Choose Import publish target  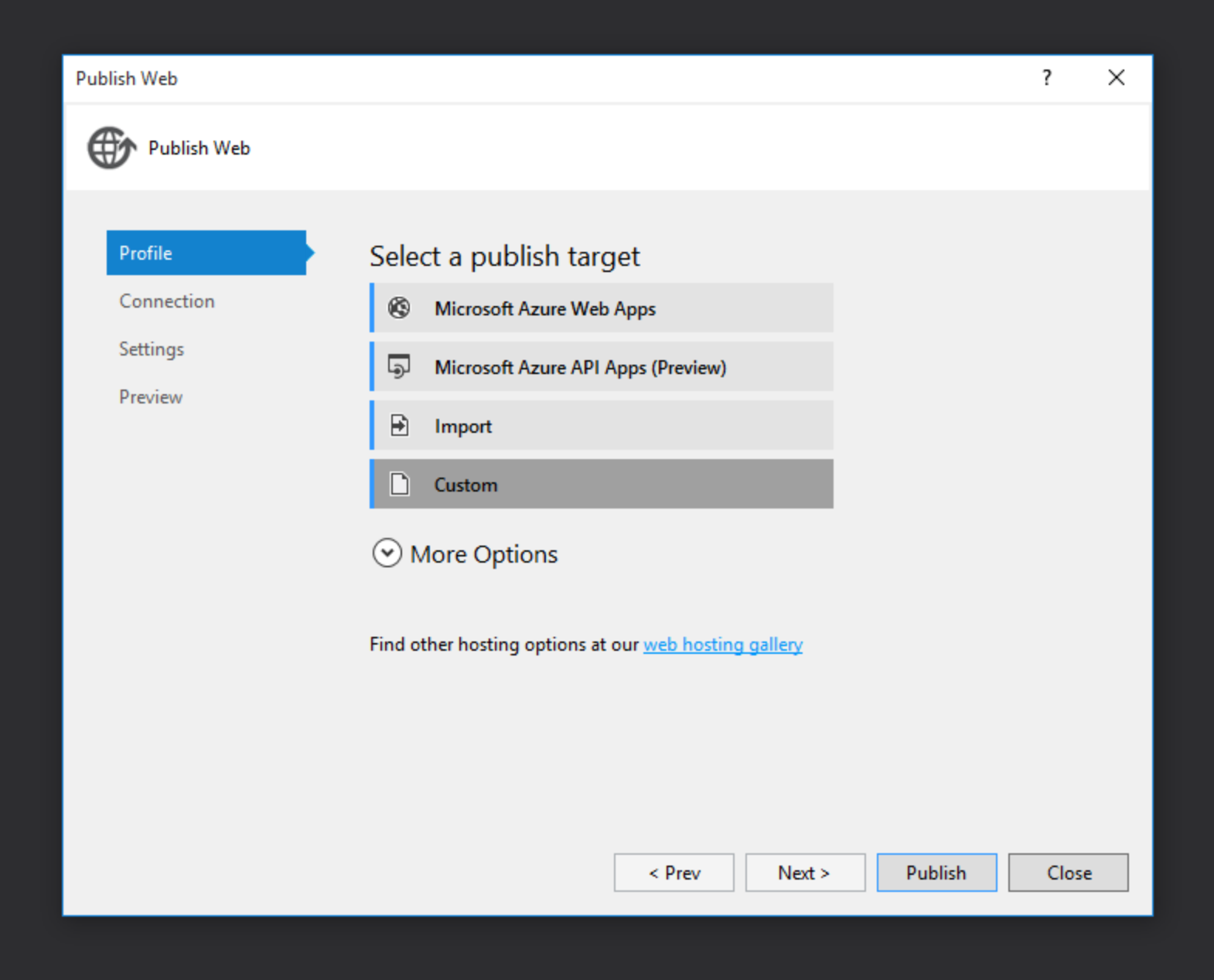tap(602, 425)
